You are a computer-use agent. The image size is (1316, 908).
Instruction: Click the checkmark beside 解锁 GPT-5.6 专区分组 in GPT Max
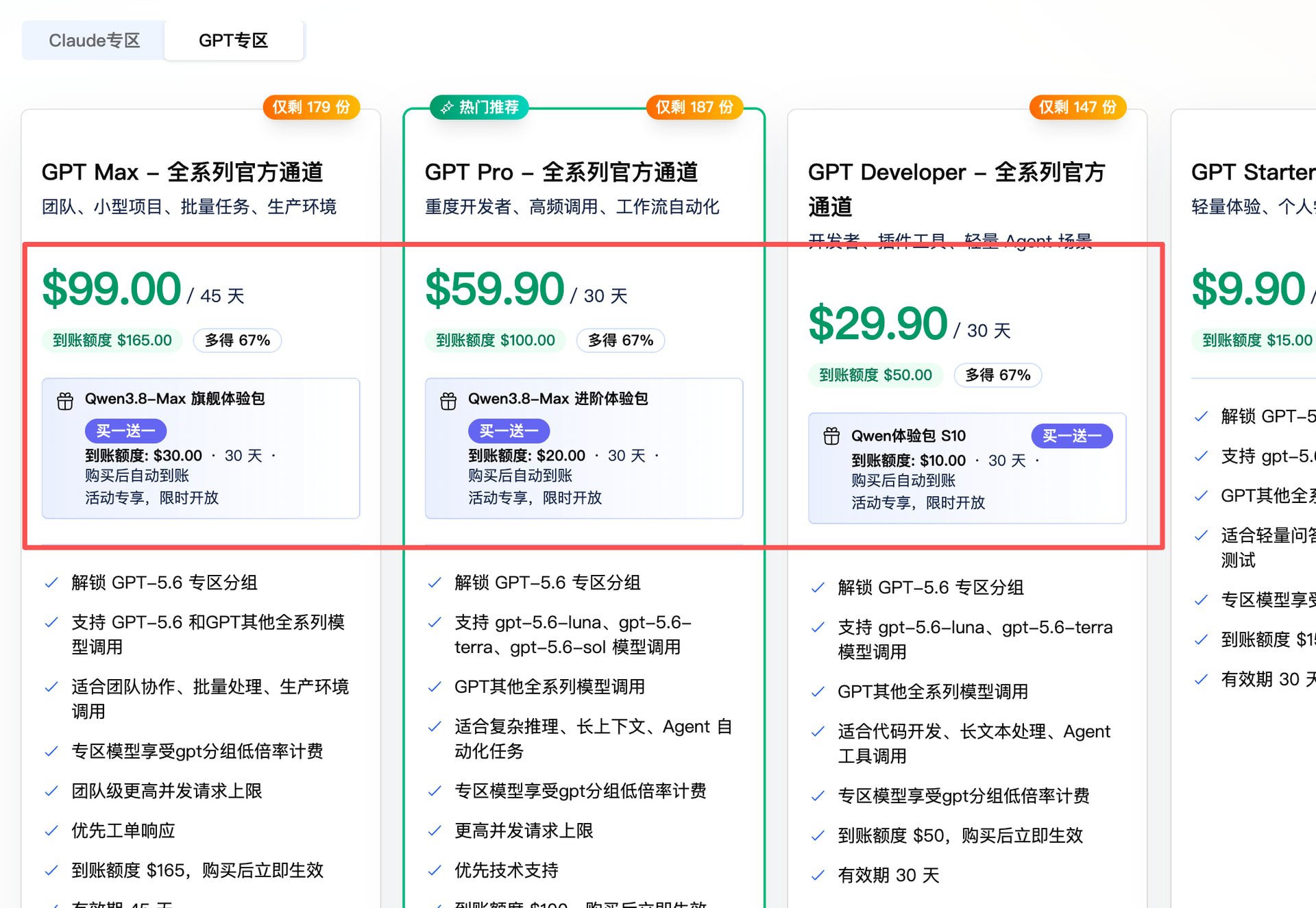tap(51, 583)
